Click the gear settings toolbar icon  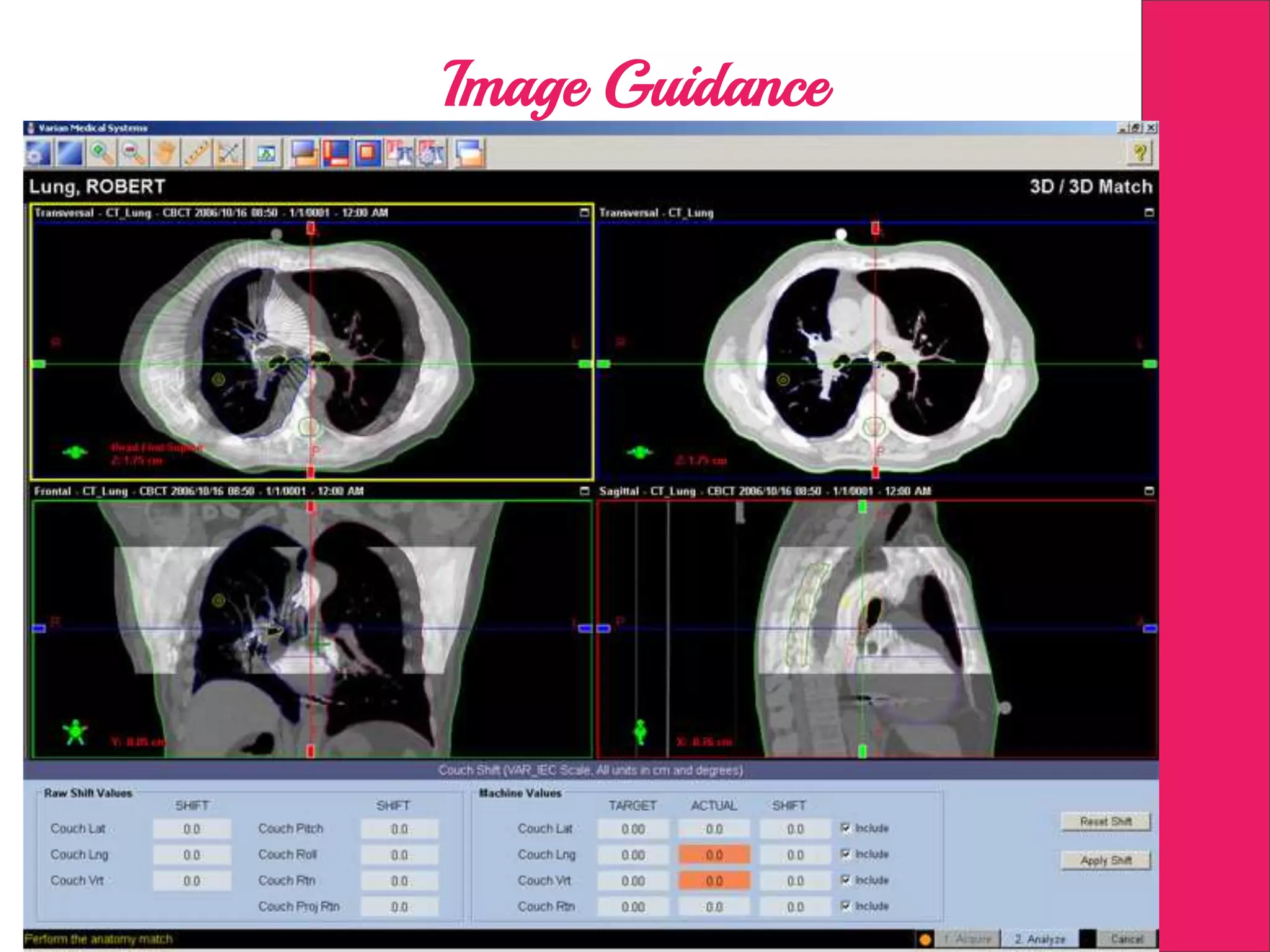pyautogui.click(x=38, y=153)
